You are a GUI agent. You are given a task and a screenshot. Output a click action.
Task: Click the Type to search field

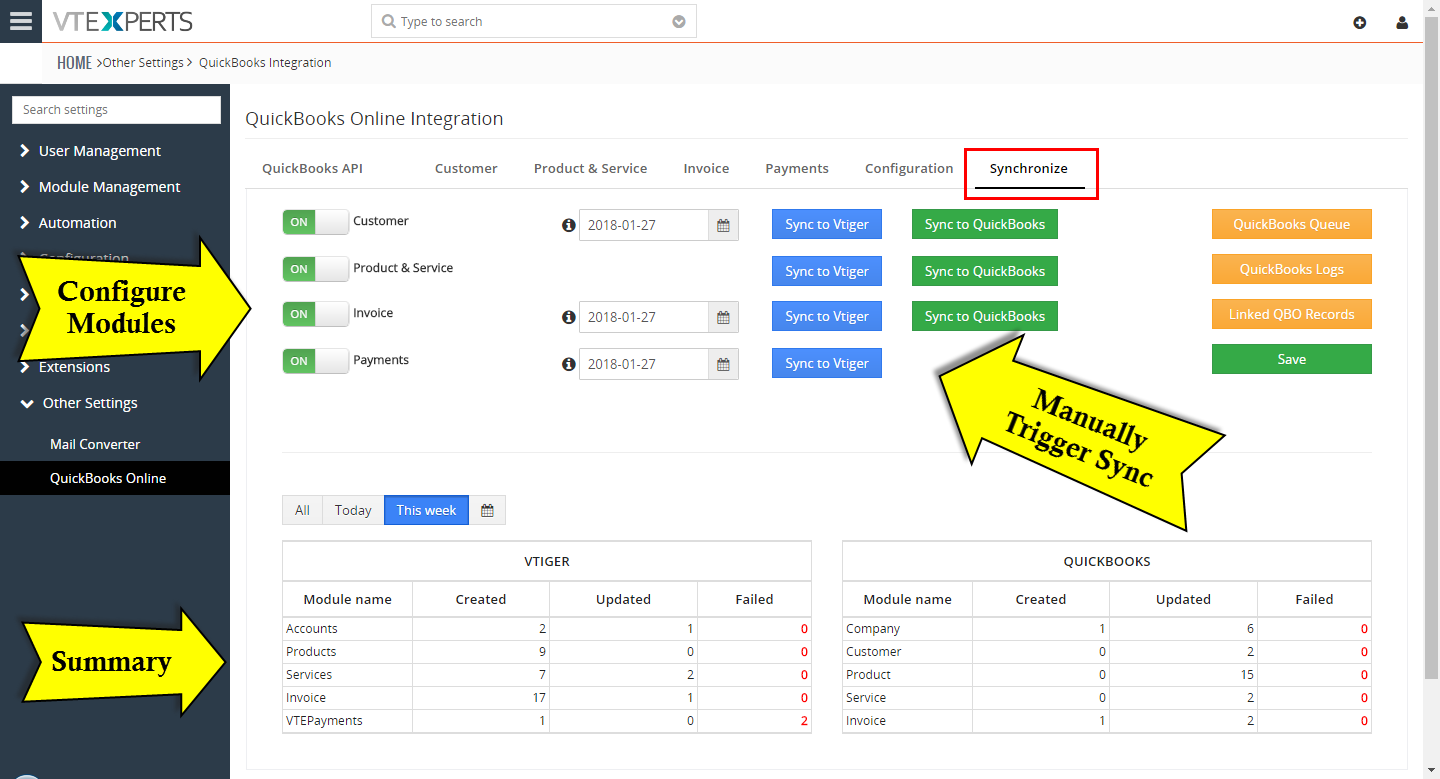pos(534,21)
